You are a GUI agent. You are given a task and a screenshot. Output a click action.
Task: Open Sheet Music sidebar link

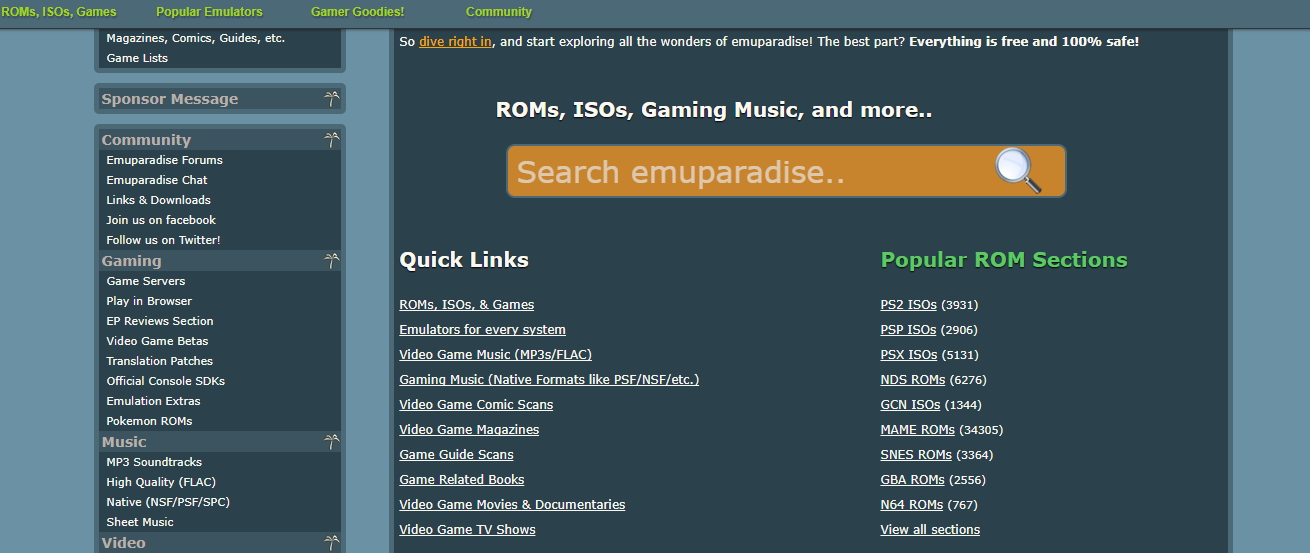click(140, 522)
